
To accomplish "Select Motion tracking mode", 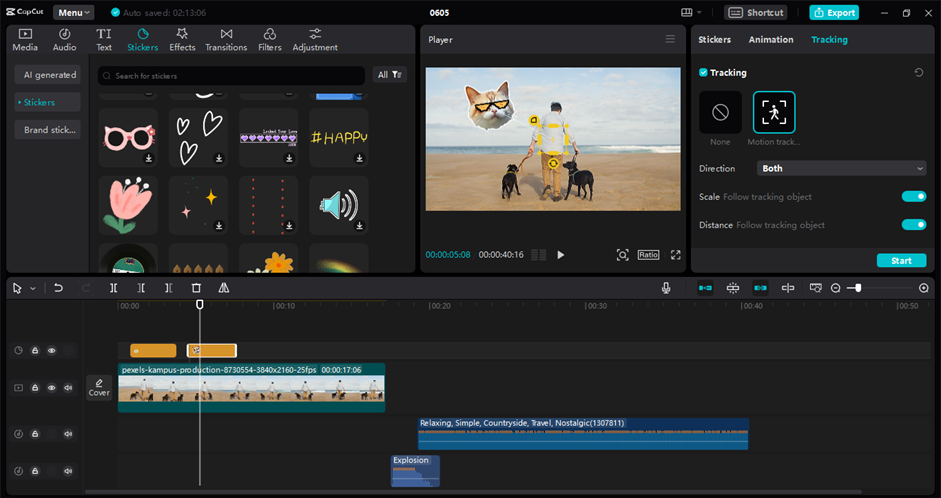I will click(774, 112).
